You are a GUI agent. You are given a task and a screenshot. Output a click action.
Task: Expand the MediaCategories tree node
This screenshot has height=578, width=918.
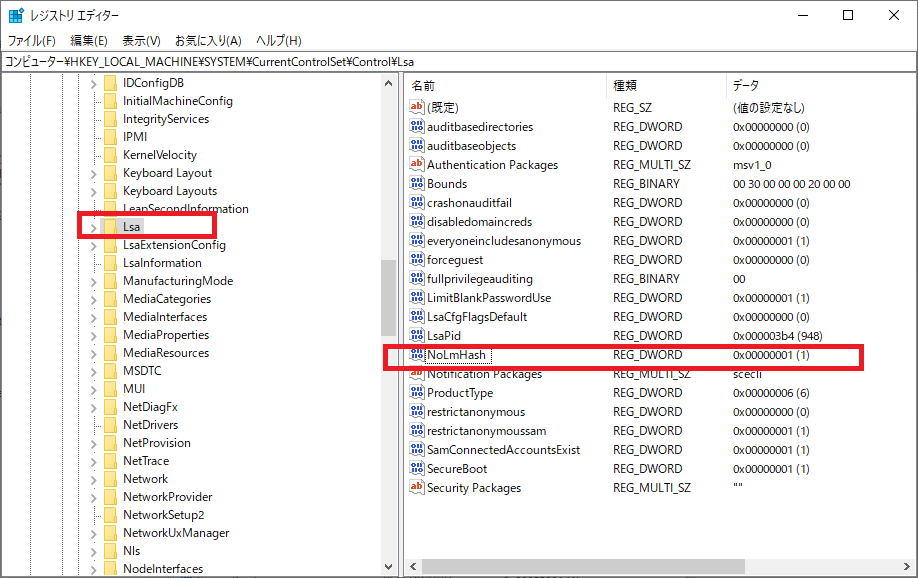[93, 299]
